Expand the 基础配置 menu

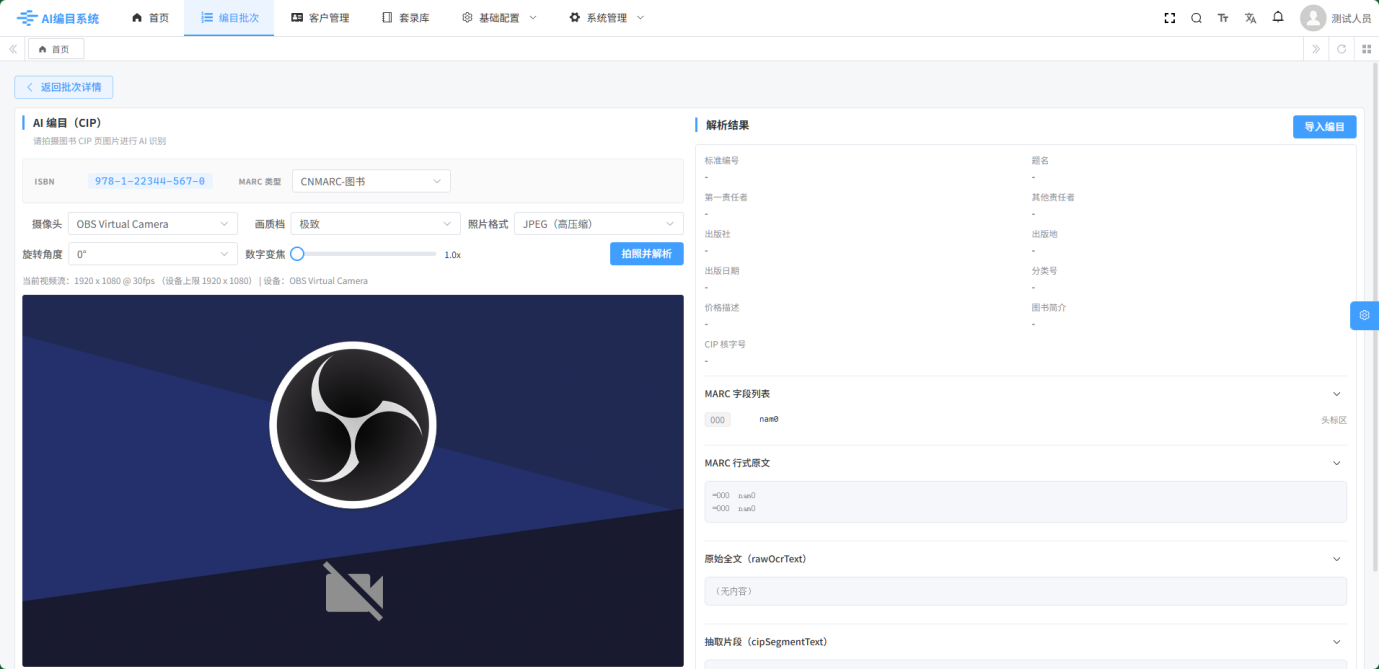click(x=499, y=18)
